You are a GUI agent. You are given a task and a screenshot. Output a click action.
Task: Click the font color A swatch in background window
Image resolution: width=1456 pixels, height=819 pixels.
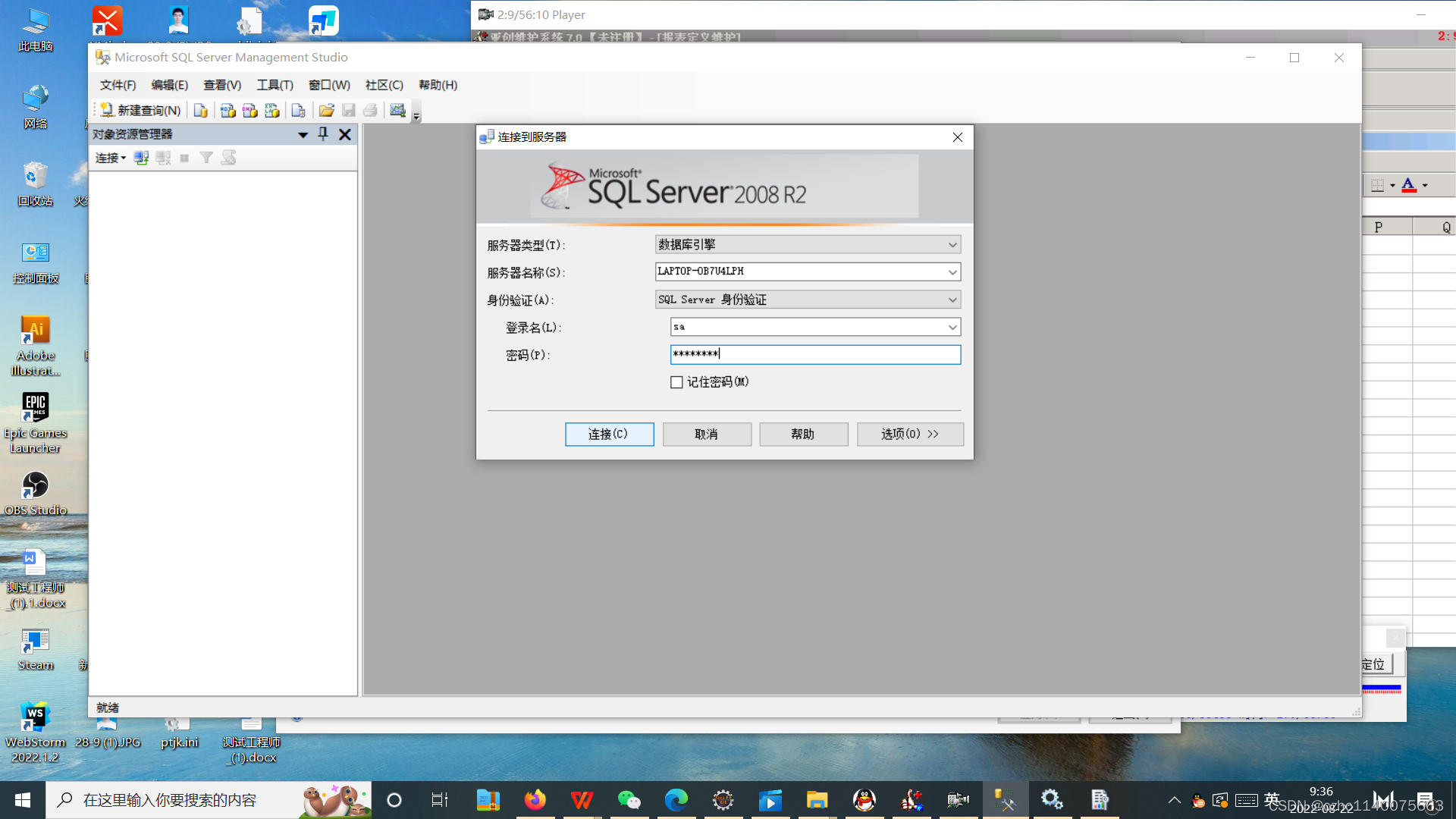pyautogui.click(x=1408, y=185)
